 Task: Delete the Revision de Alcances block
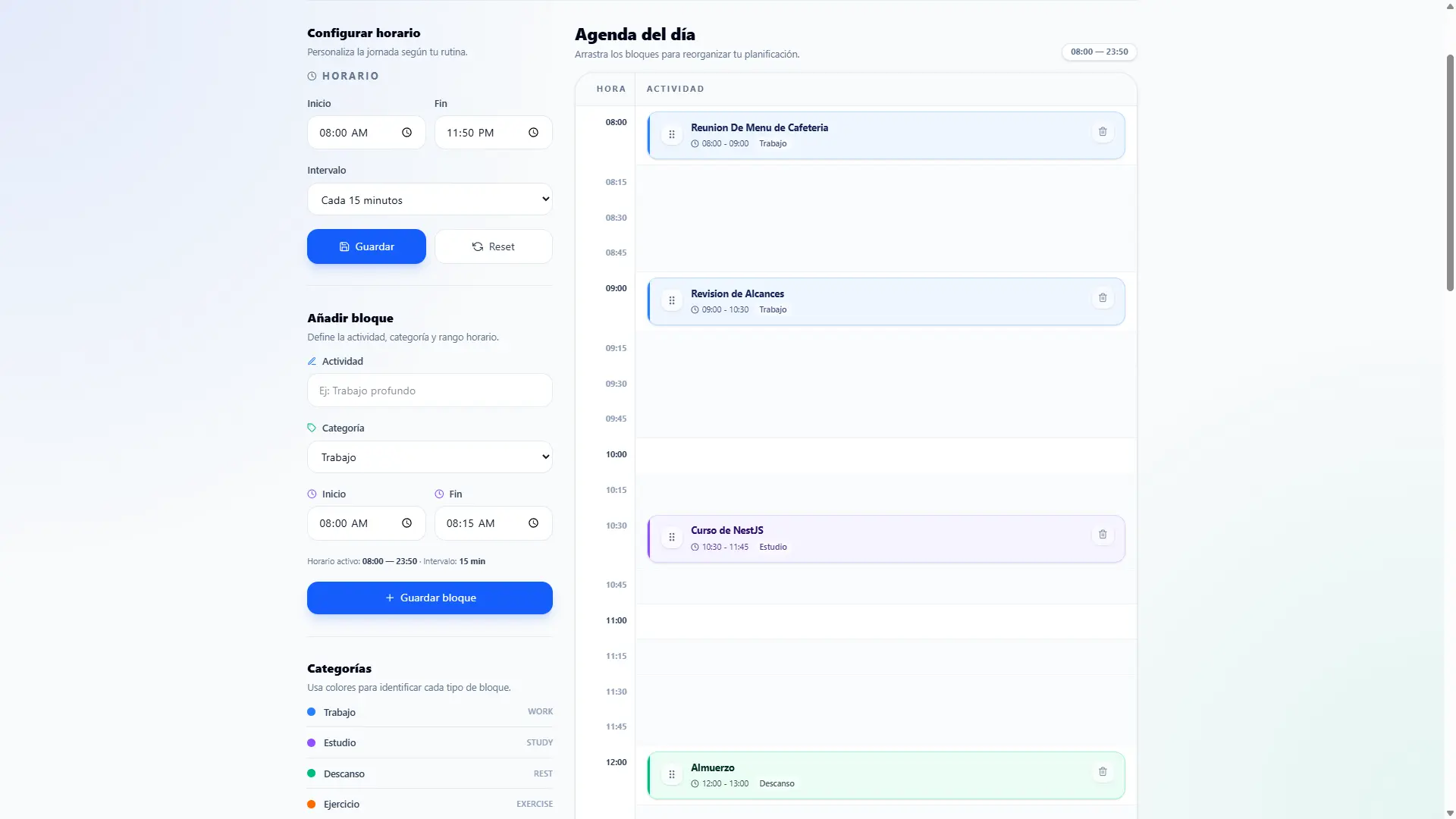pos(1103,298)
